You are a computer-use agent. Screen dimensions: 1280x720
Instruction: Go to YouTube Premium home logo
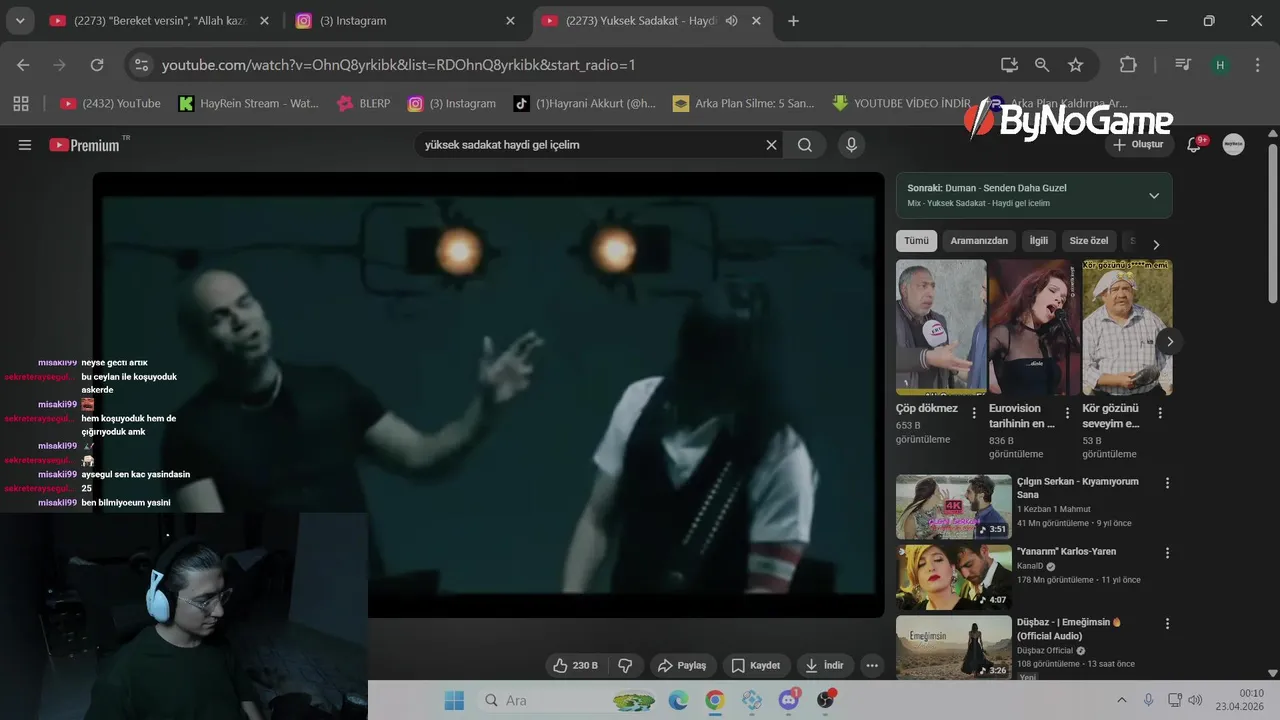click(84, 145)
